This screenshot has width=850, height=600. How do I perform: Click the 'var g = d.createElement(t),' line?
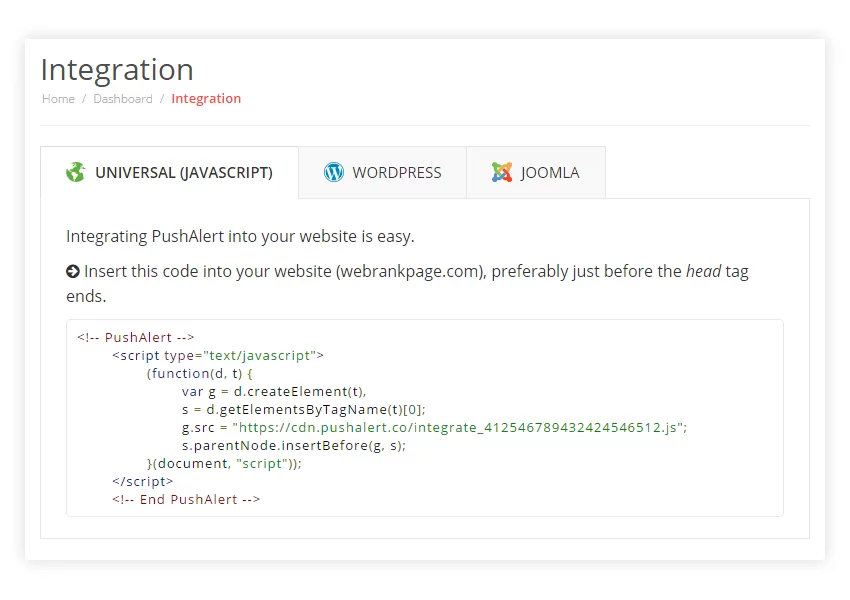(274, 391)
